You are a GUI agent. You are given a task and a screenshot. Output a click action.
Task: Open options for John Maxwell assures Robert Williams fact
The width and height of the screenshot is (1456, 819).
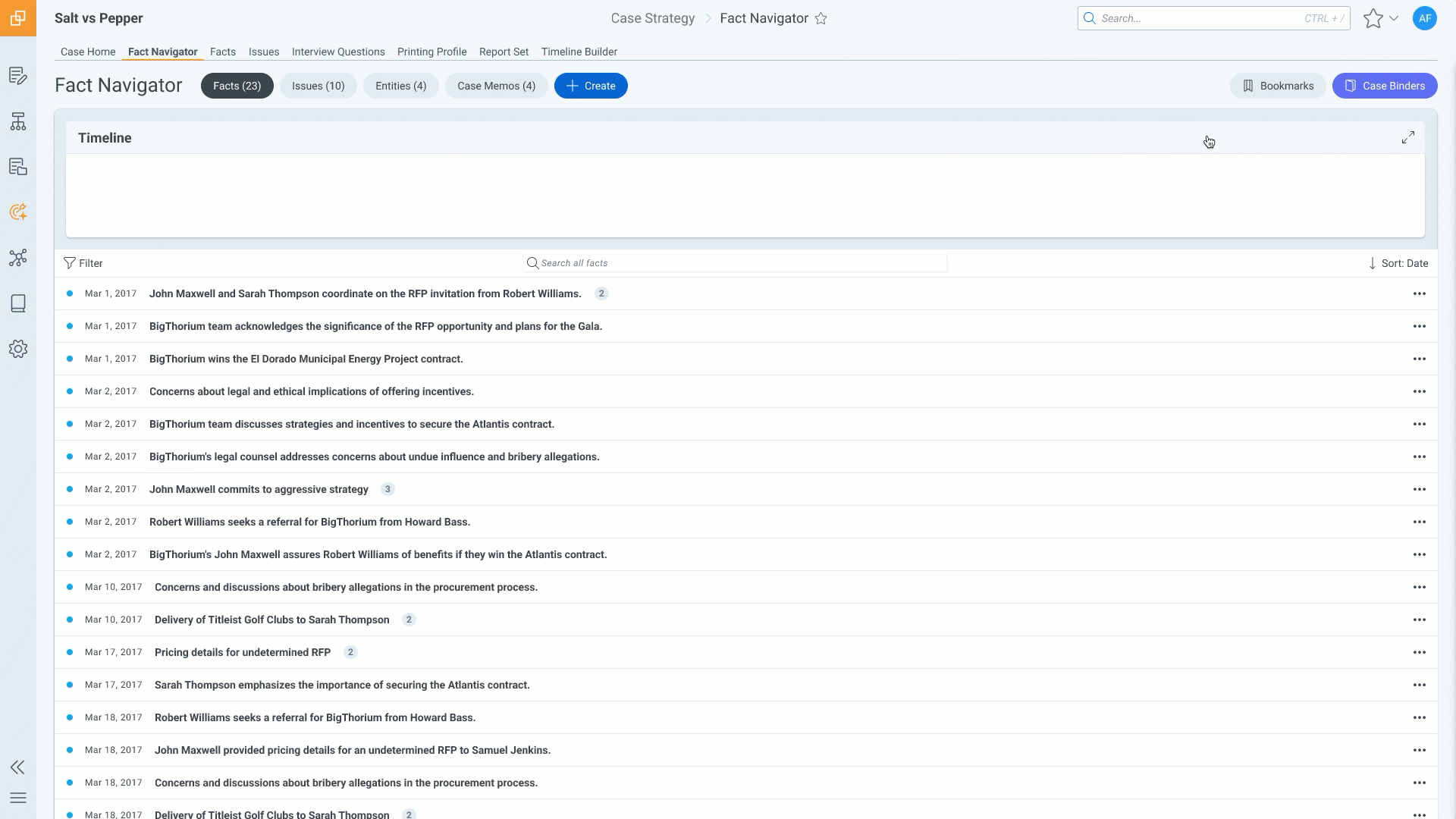point(1420,554)
